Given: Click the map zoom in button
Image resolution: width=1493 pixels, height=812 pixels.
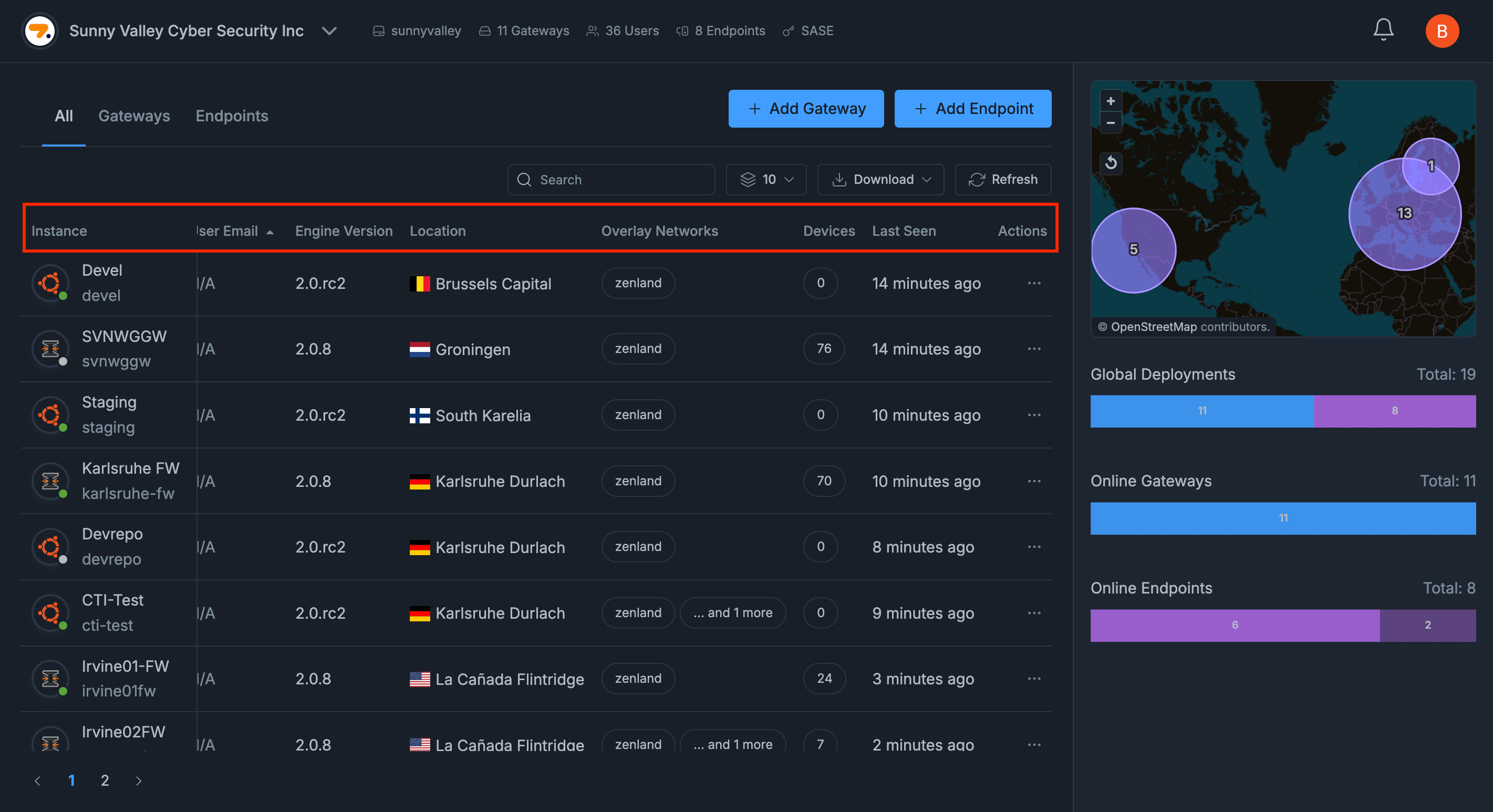Looking at the screenshot, I should pyautogui.click(x=1110, y=101).
